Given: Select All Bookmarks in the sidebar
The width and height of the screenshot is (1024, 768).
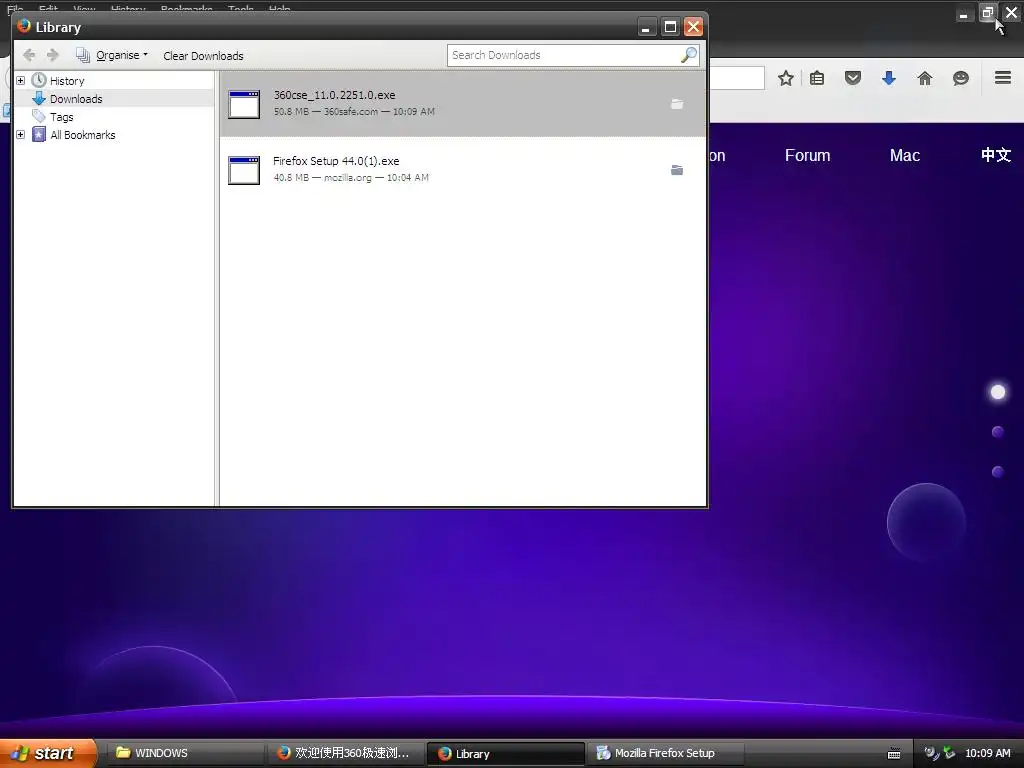Looking at the screenshot, I should click(x=82, y=135).
